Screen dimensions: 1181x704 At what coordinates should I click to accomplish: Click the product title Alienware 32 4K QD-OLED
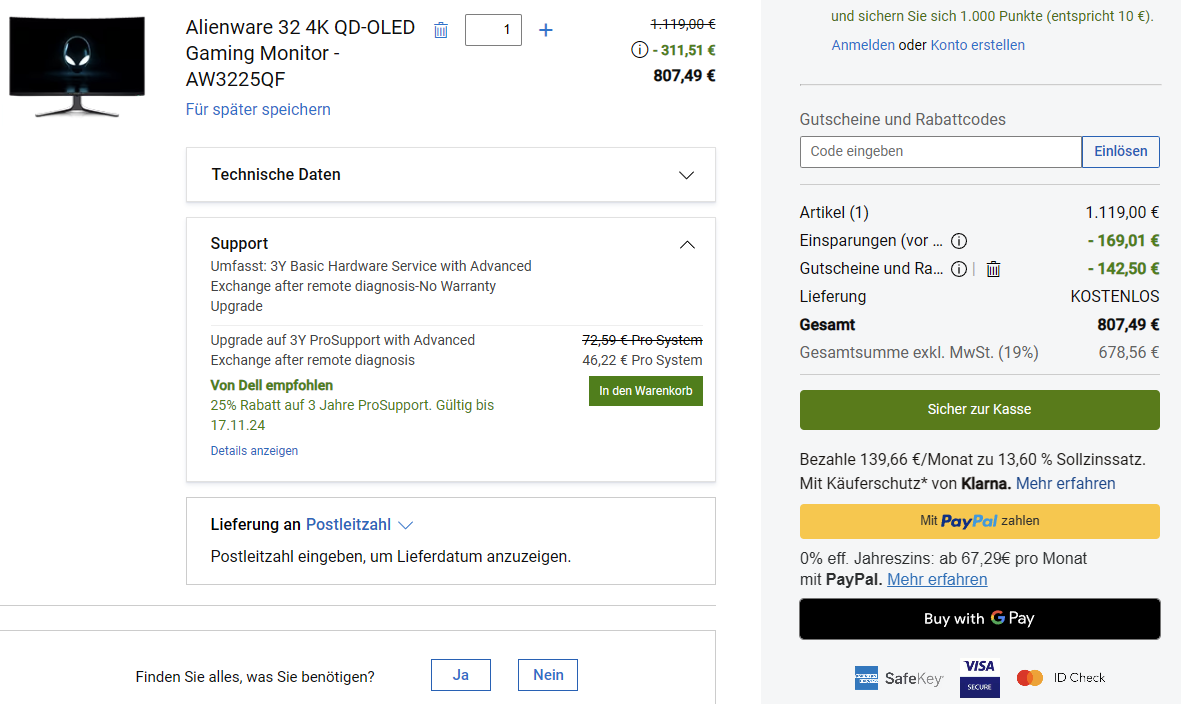pos(301,53)
